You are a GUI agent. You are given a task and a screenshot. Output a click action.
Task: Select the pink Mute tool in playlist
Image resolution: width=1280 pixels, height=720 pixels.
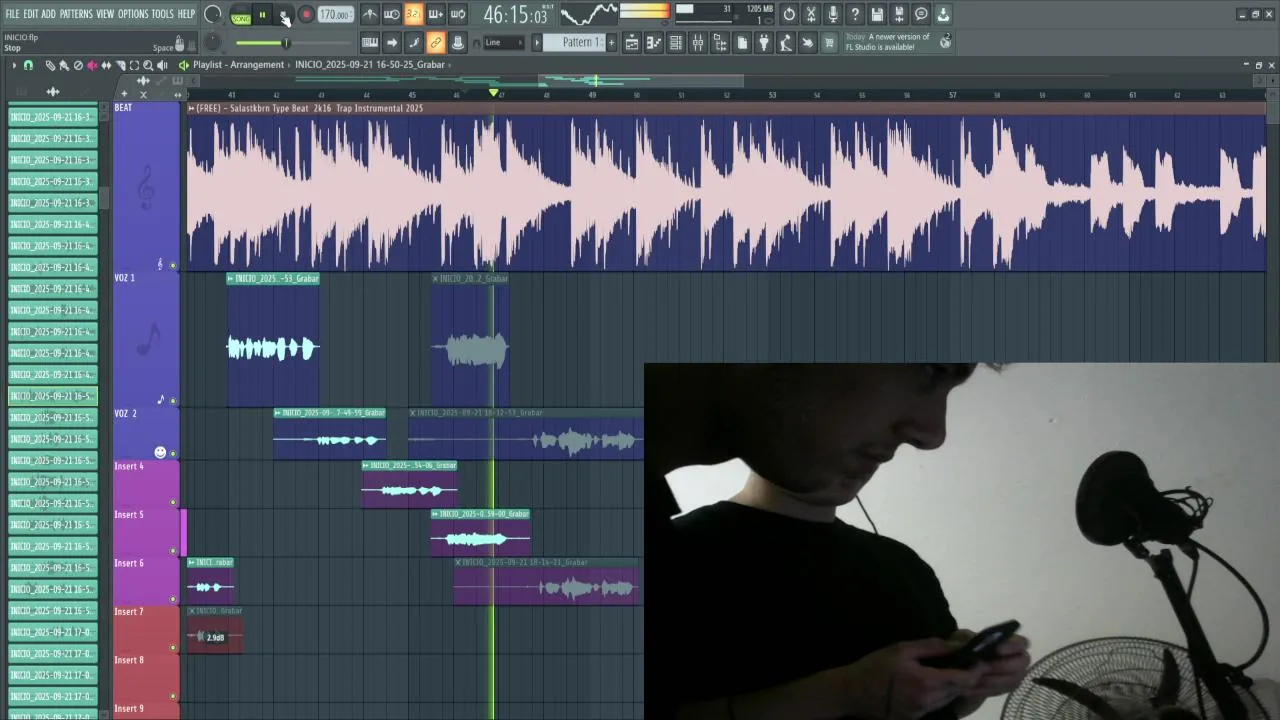click(92, 65)
